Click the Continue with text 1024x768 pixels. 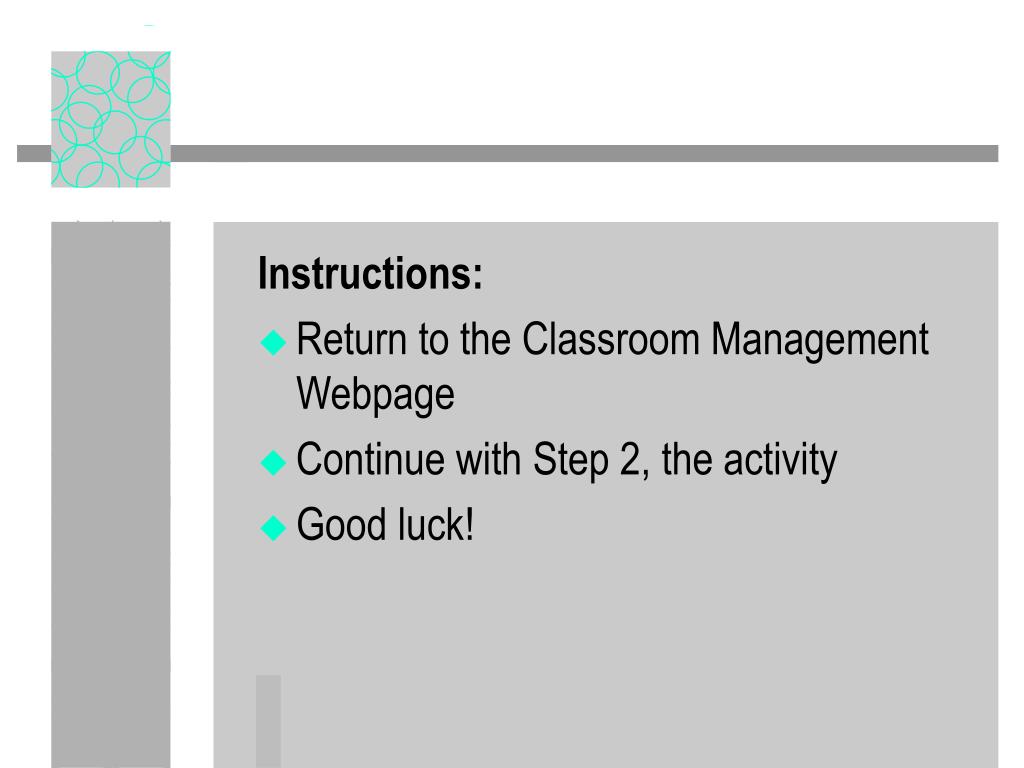coord(409,459)
